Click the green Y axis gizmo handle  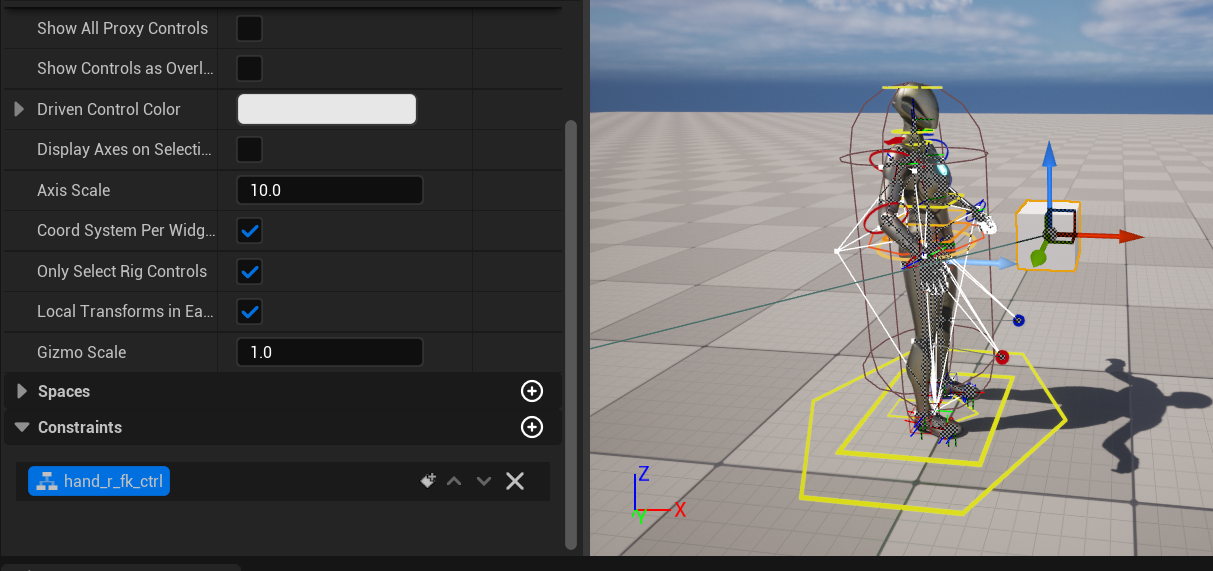(1038, 257)
